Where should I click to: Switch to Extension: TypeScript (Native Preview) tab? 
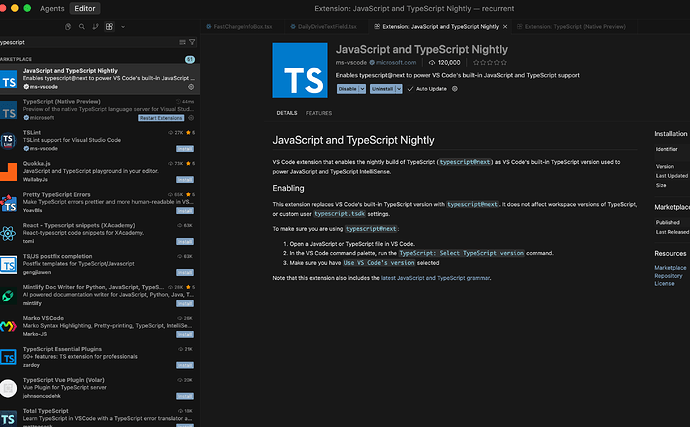(575, 27)
